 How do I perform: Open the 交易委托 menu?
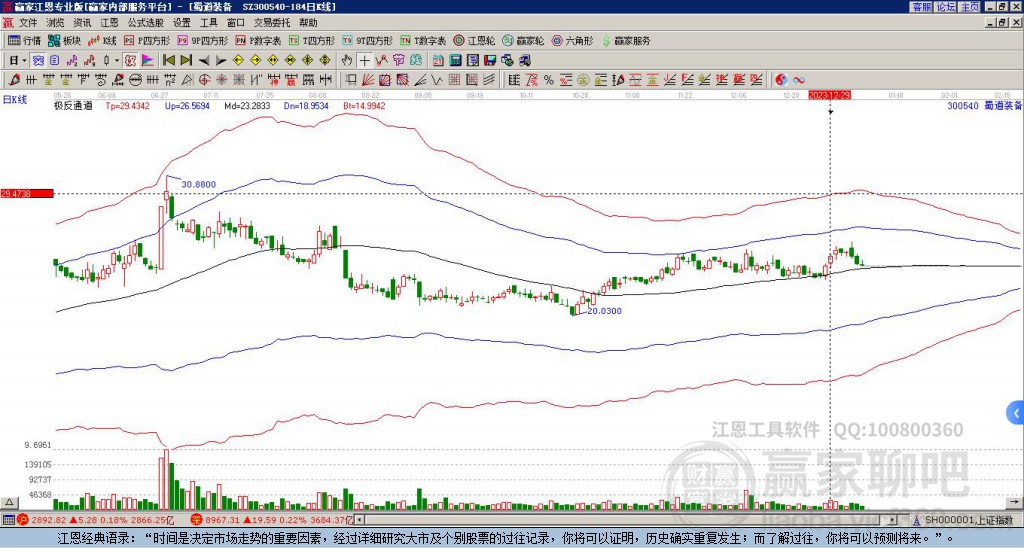click(x=272, y=23)
